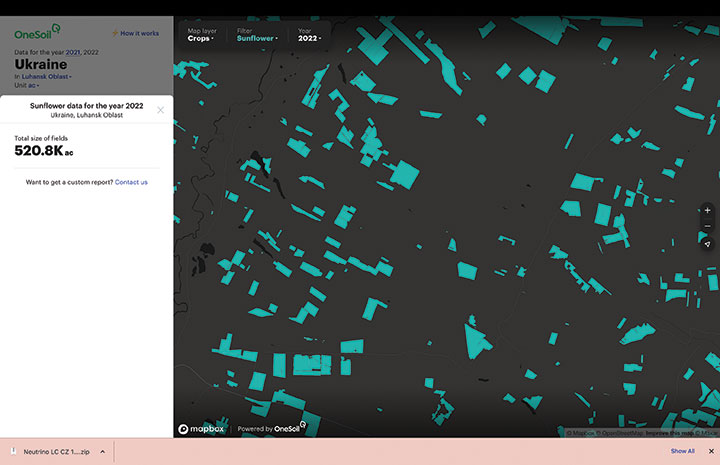The width and height of the screenshot is (720, 465).
Task: Click the Contact us link
Action: [131, 182]
